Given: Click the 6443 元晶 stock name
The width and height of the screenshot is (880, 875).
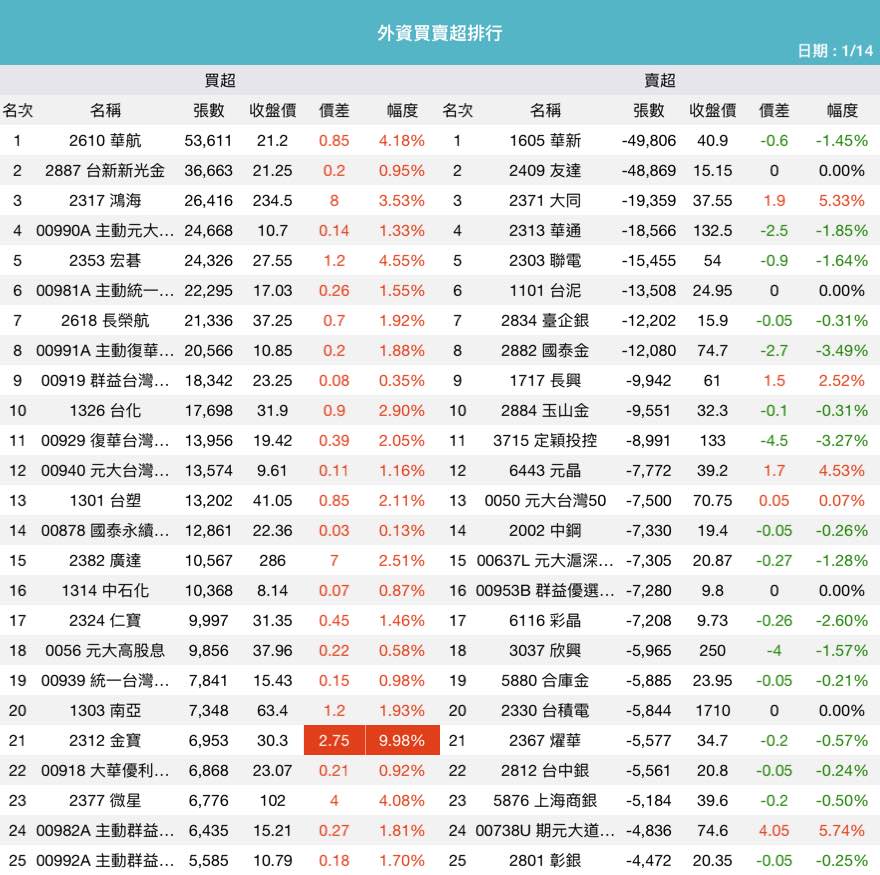Looking at the screenshot, I should click(545, 470).
